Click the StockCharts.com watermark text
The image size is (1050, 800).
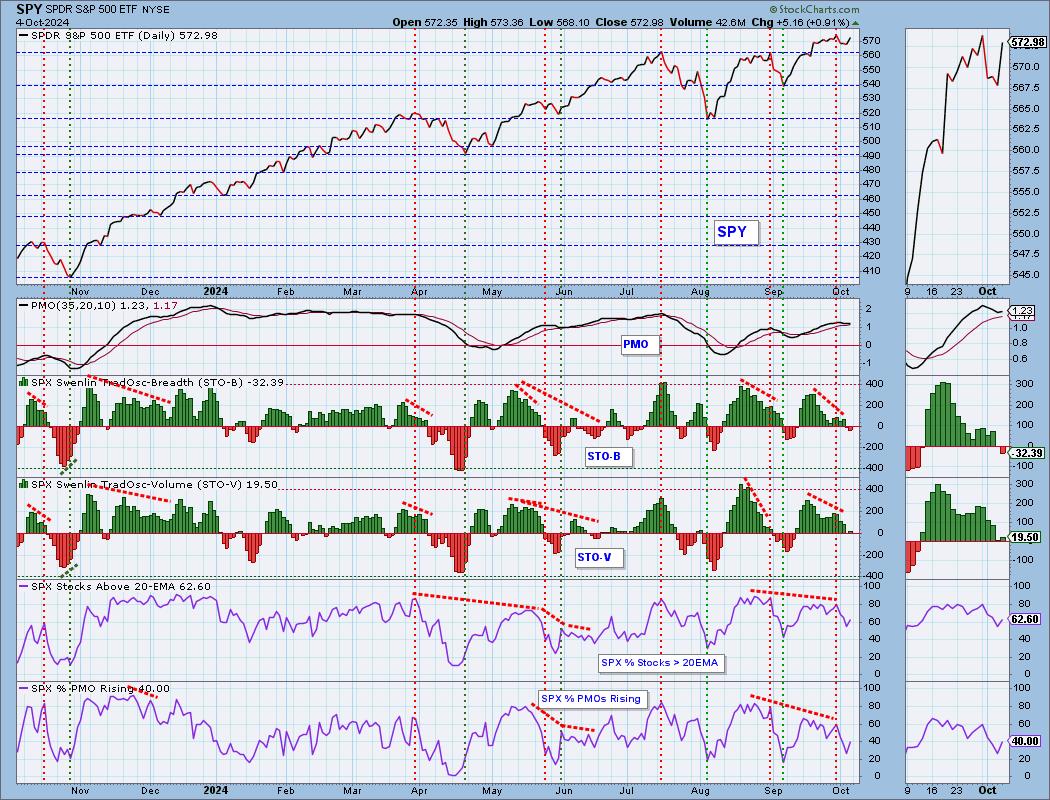(x=814, y=9)
